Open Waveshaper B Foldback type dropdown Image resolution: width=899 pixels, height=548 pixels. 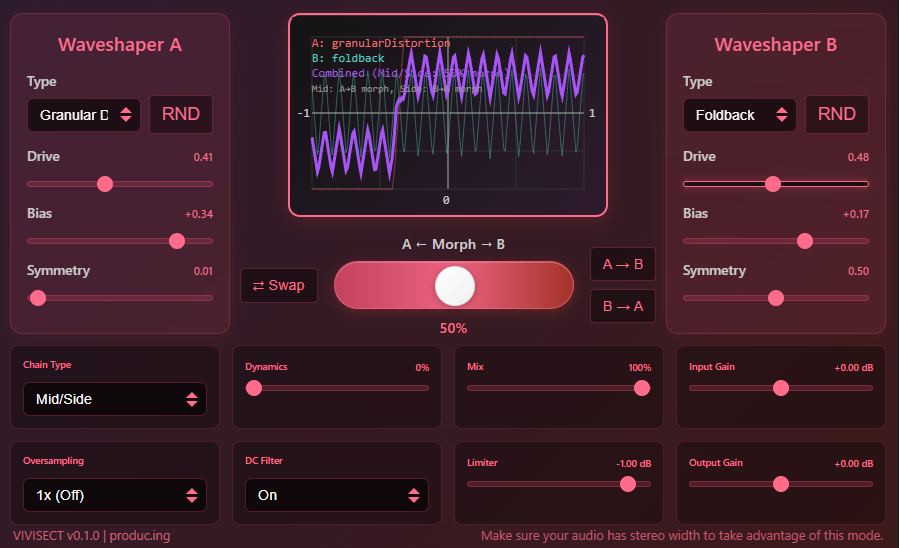(739, 115)
